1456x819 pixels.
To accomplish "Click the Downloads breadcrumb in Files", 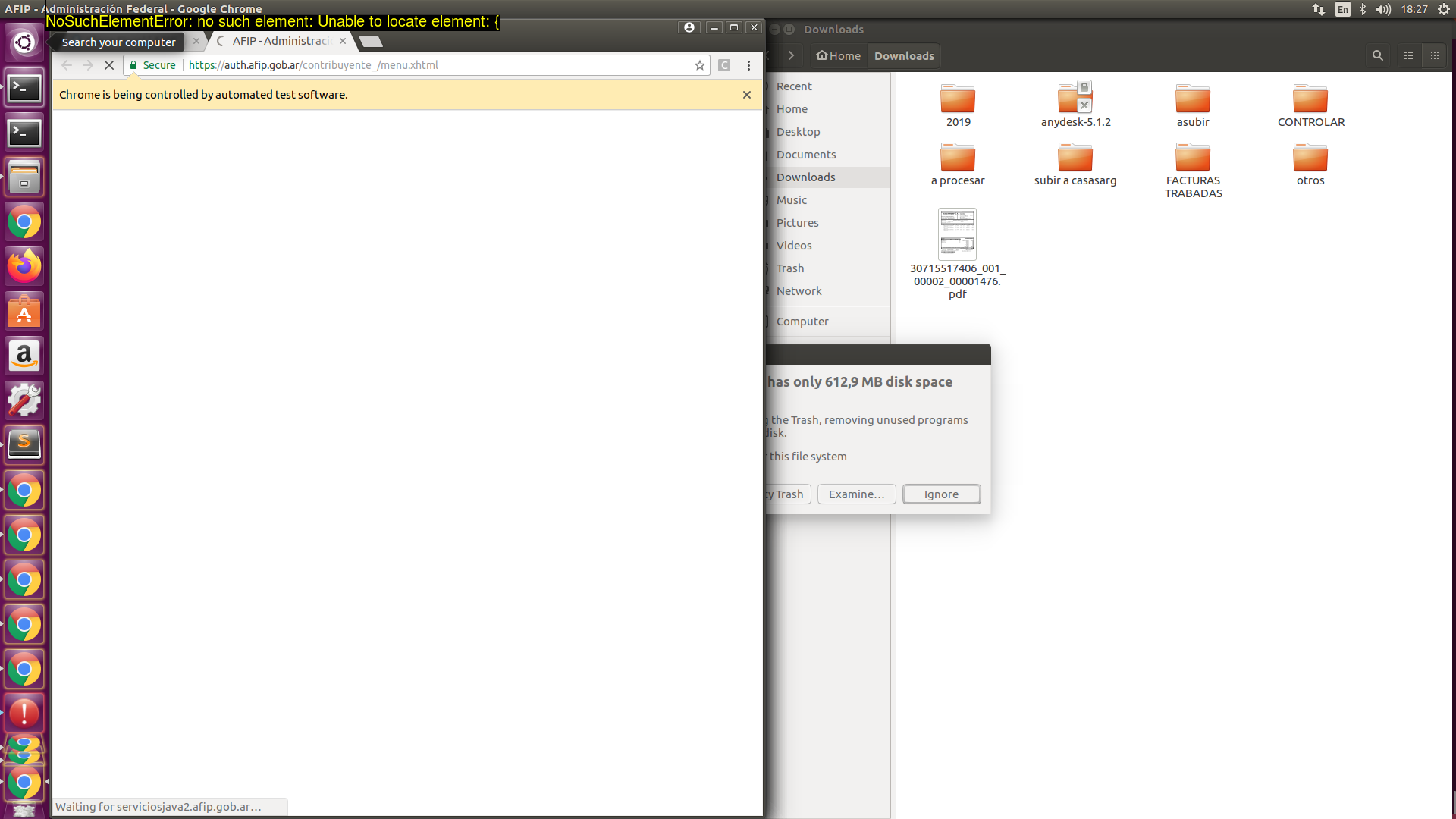I will pos(904,55).
